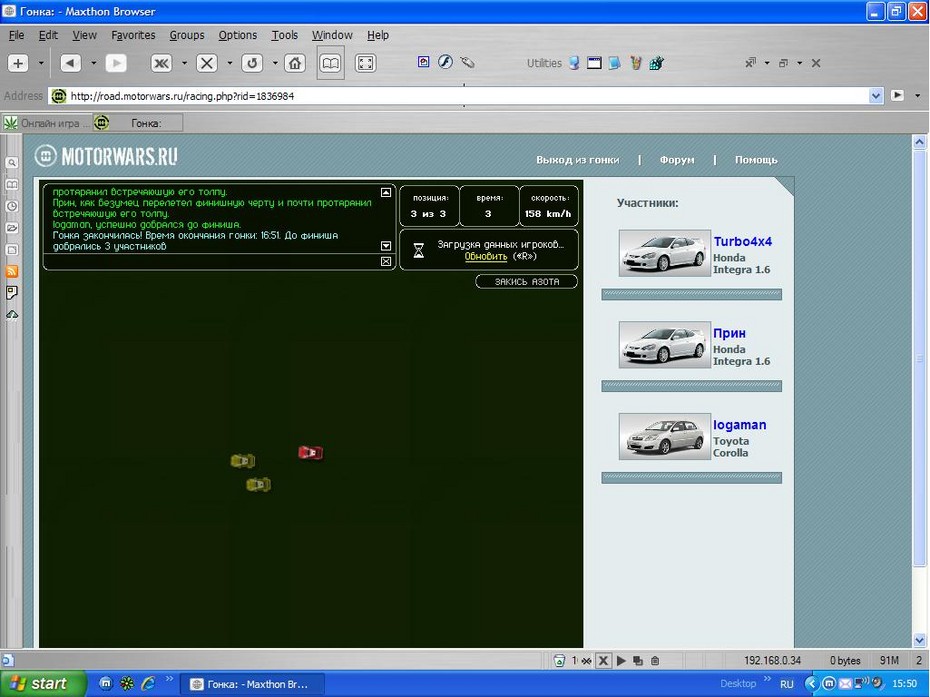Go back with the Back arrow button
930x697 pixels.
[70, 63]
